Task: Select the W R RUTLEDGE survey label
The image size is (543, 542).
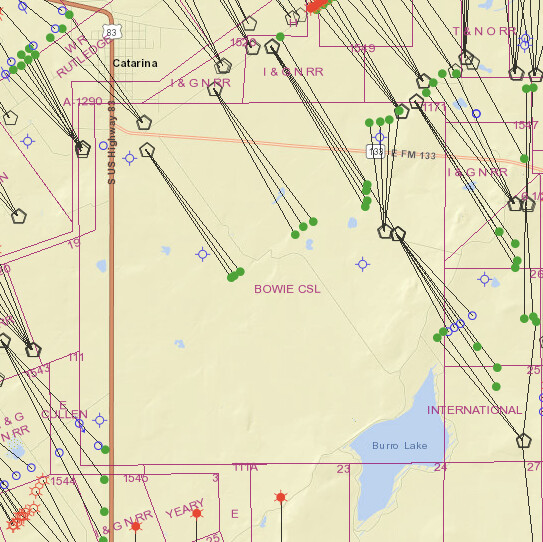Action: [x=83, y=55]
